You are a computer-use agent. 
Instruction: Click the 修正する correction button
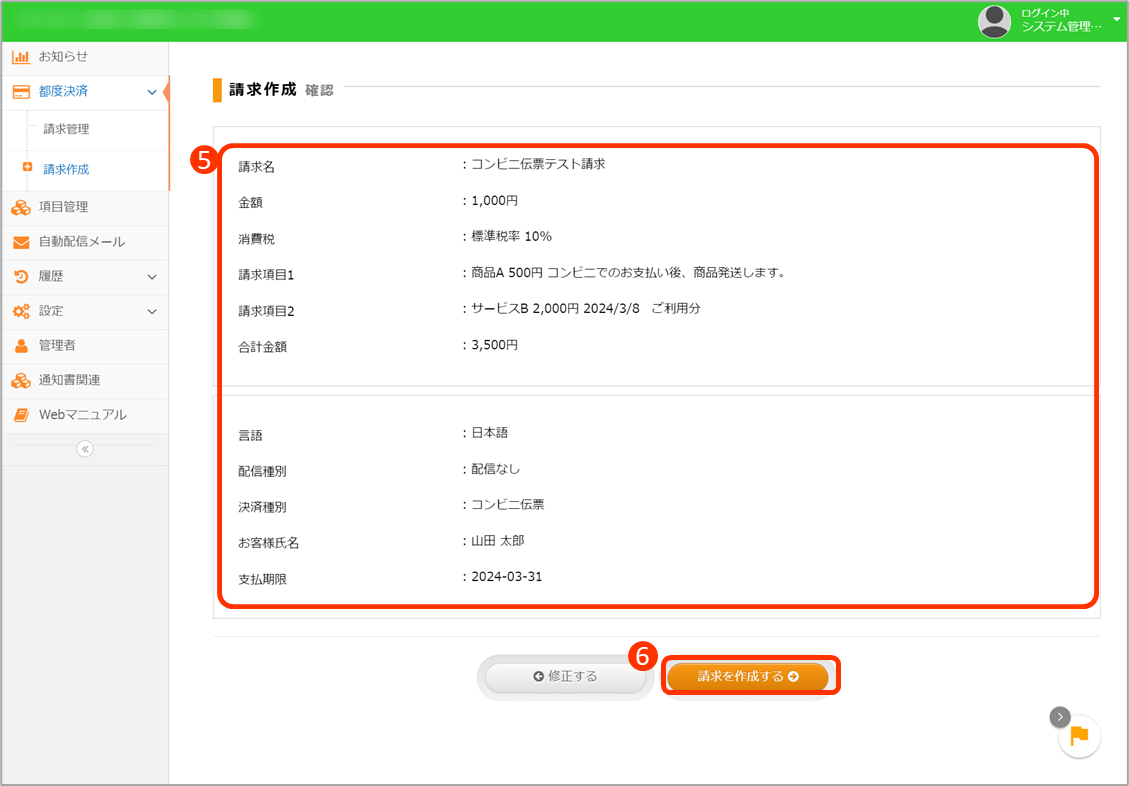[x=566, y=675]
